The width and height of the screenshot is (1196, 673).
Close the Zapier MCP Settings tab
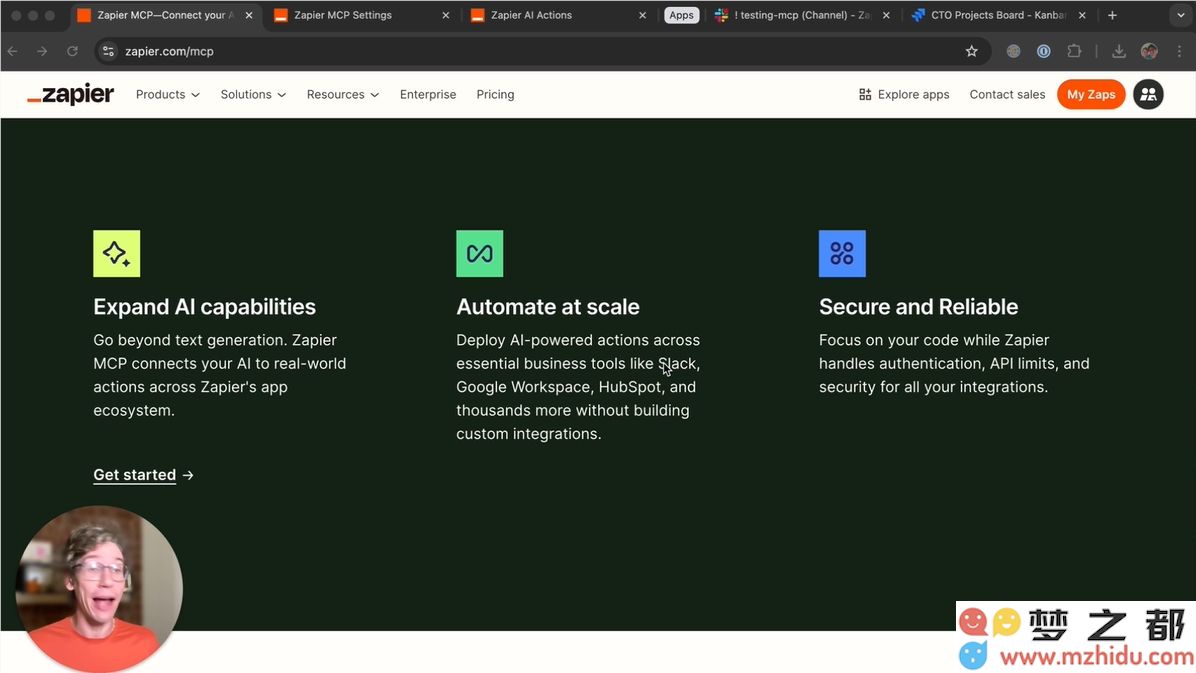[446, 15]
